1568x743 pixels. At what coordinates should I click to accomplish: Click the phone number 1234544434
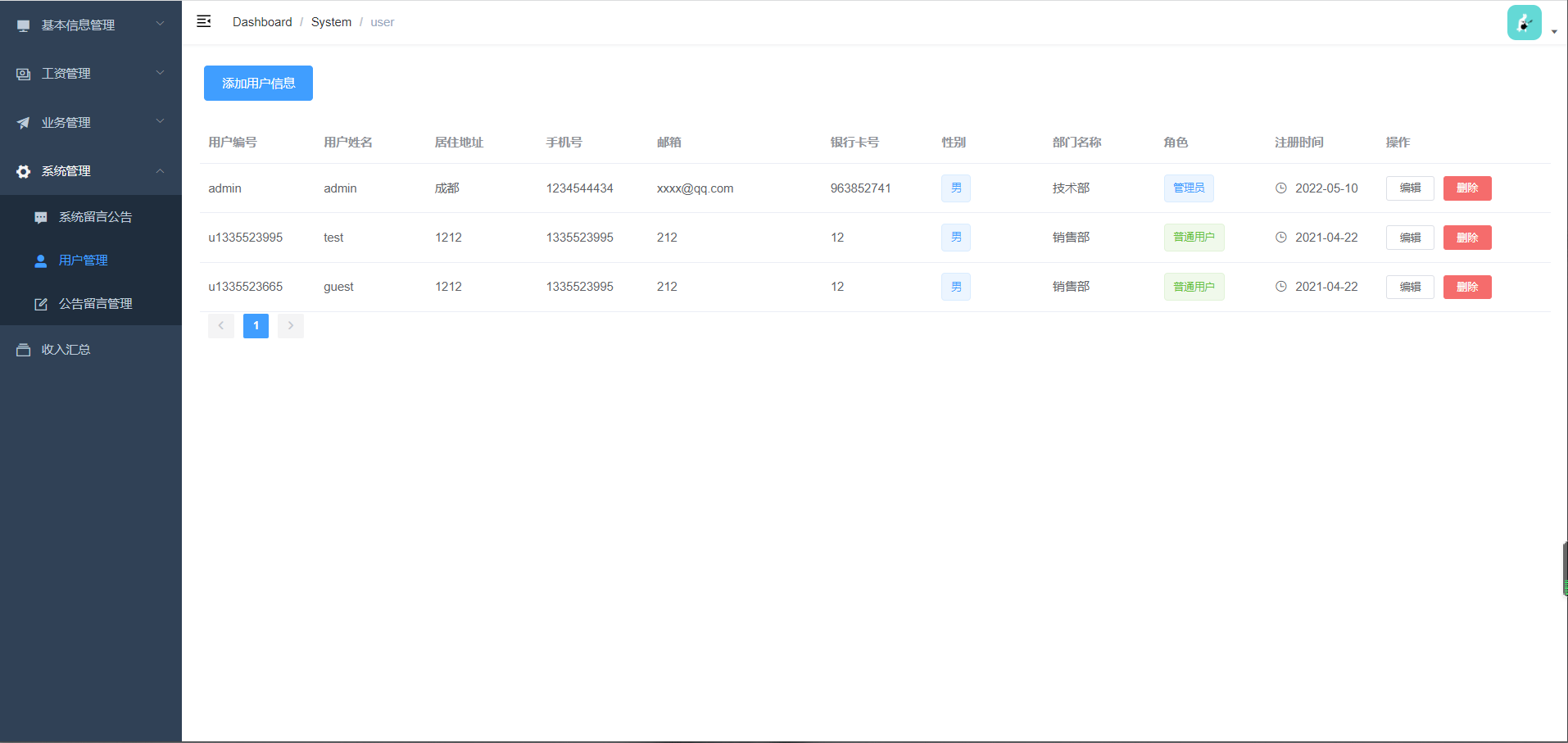579,188
